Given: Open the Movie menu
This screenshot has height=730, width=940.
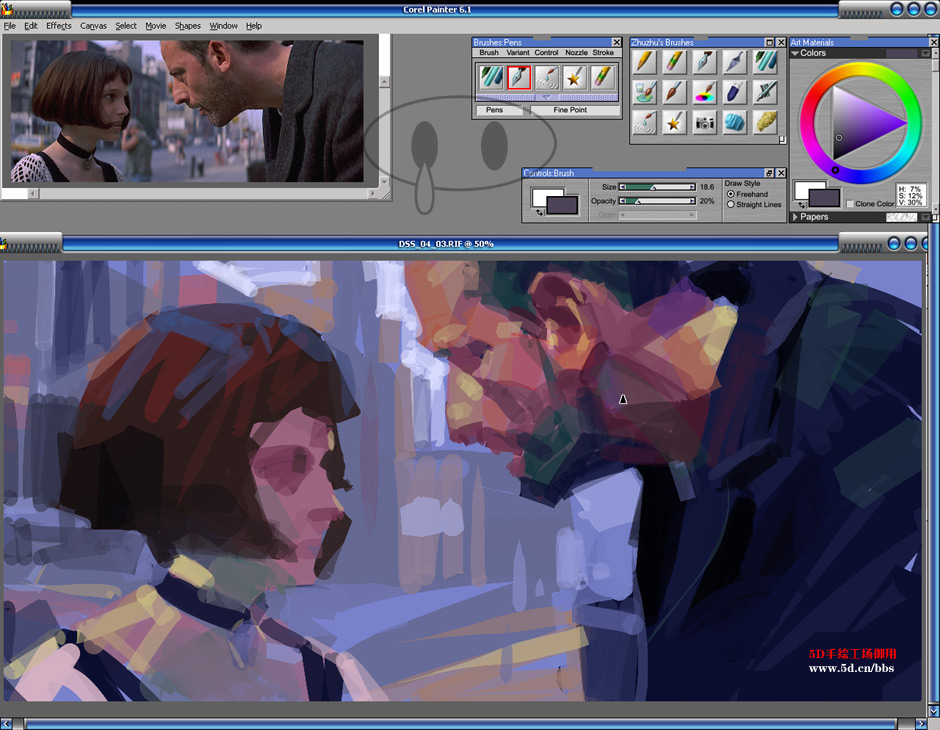Looking at the screenshot, I should 156,26.
